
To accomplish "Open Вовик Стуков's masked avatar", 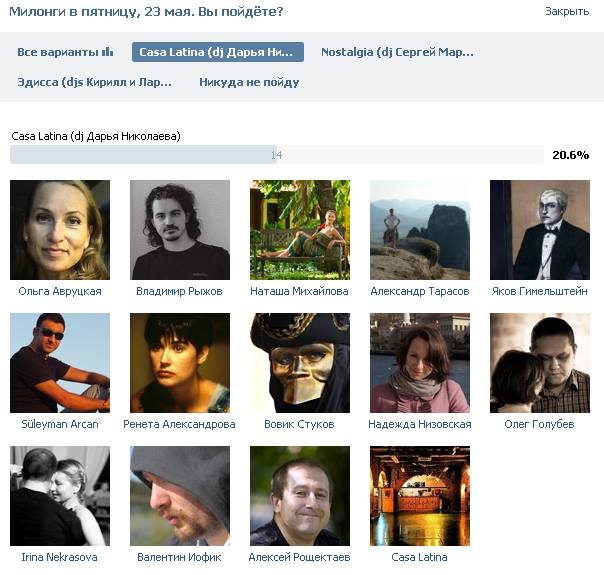I will [300, 363].
